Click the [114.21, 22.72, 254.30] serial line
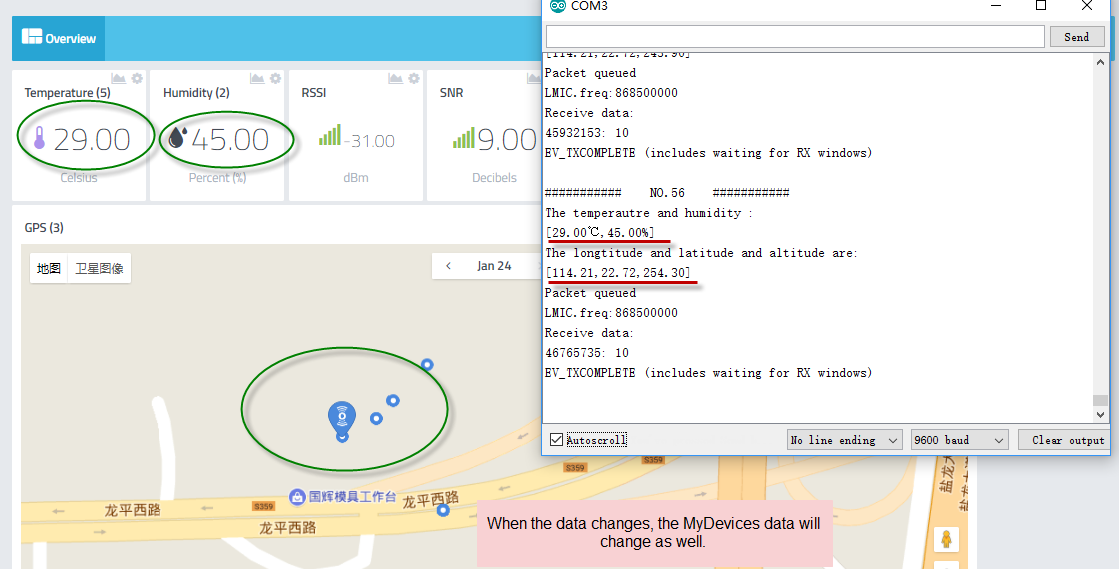1119x569 pixels. pyautogui.click(x=618, y=273)
